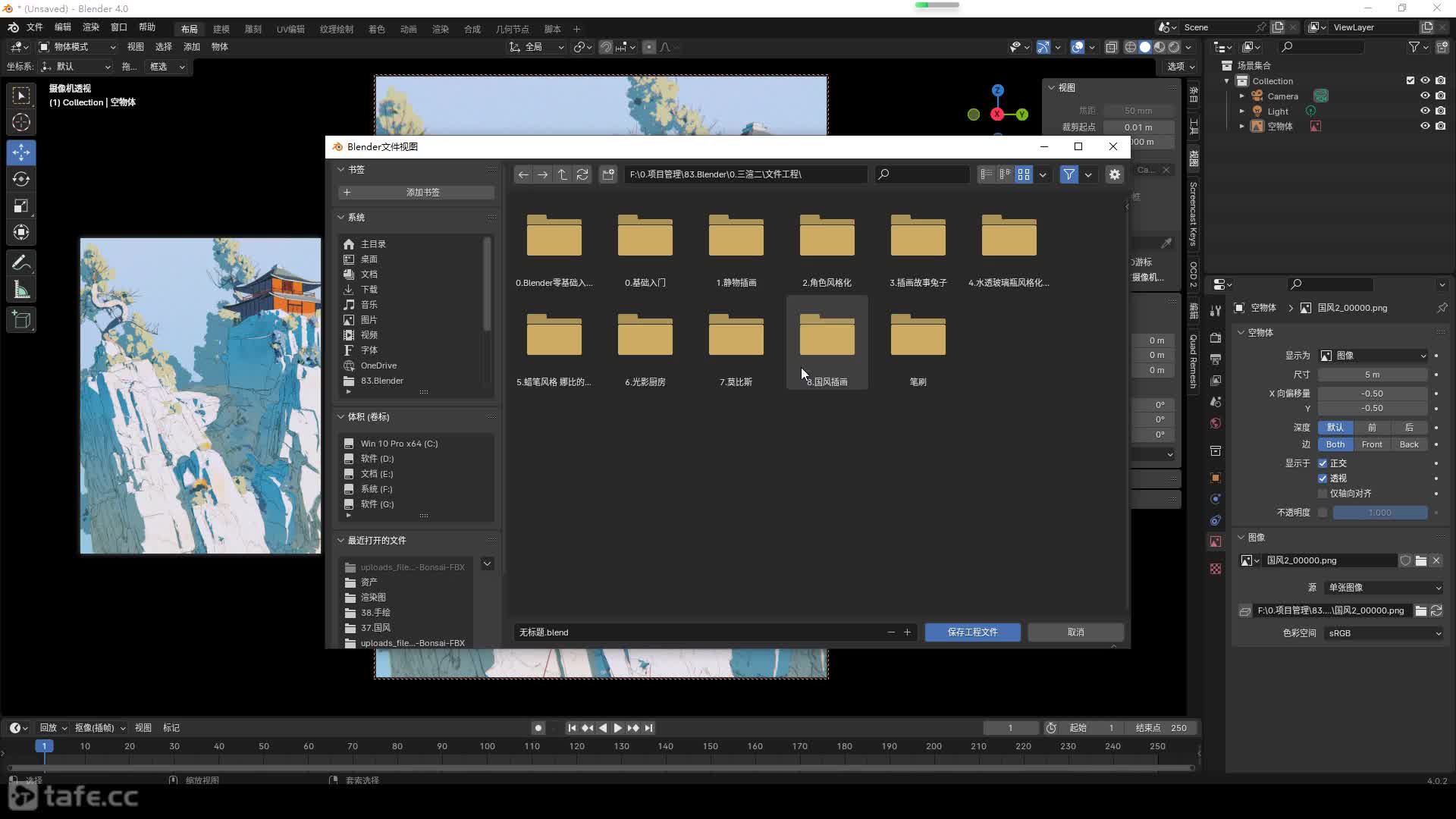Open the 显示为 图像 dropdown
Image resolution: width=1456 pixels, height=819 pixels.
coord(1373,356)
